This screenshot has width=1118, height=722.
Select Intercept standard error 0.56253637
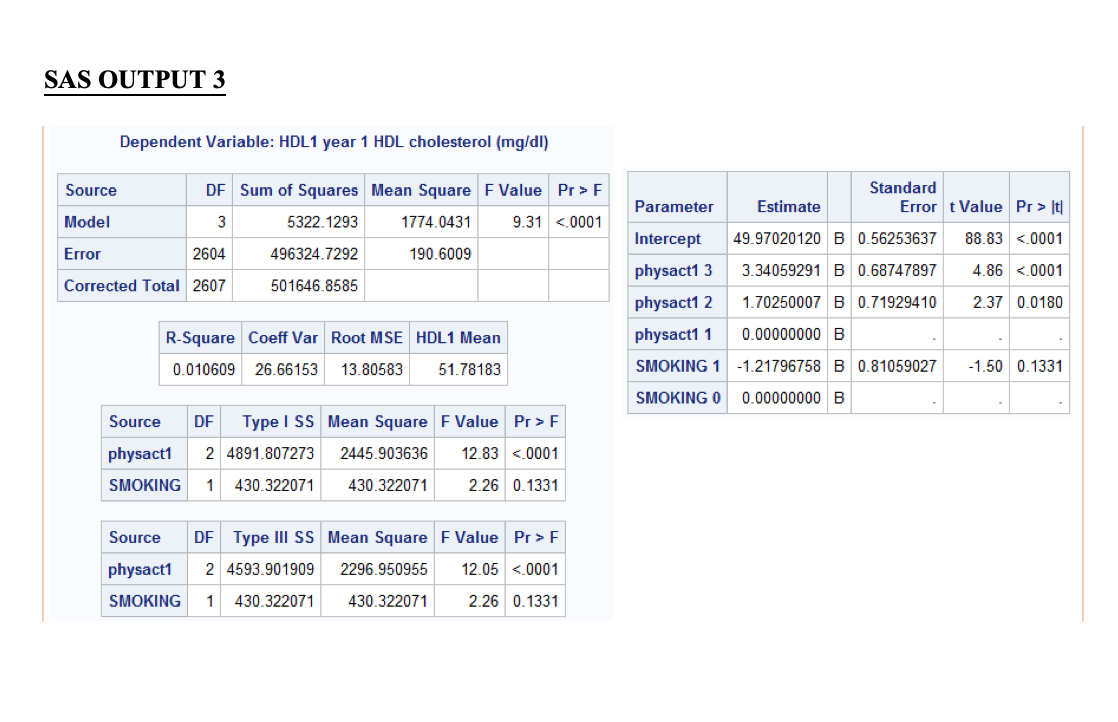pos(897,239)
